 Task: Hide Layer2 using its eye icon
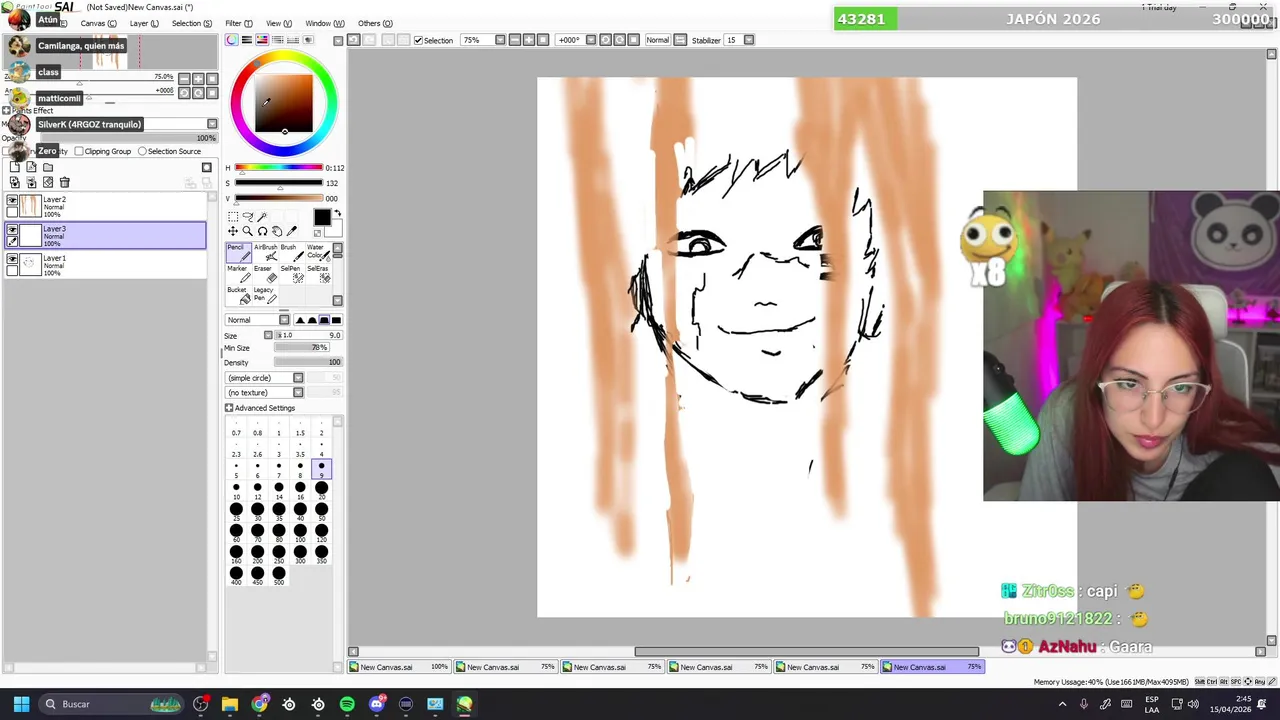[12, 200]
